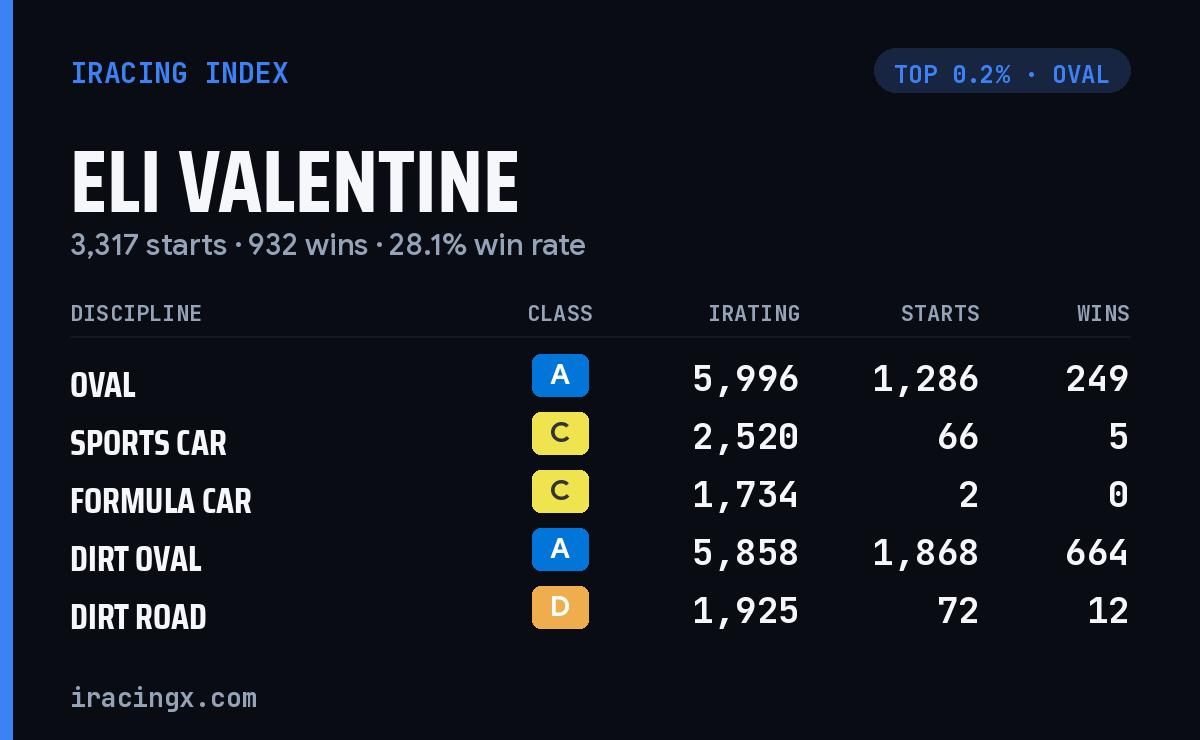This screenshot has height=740, width=1200.
Task: Select the DIRT ROAD discipline row
Action: pos(600,611)
